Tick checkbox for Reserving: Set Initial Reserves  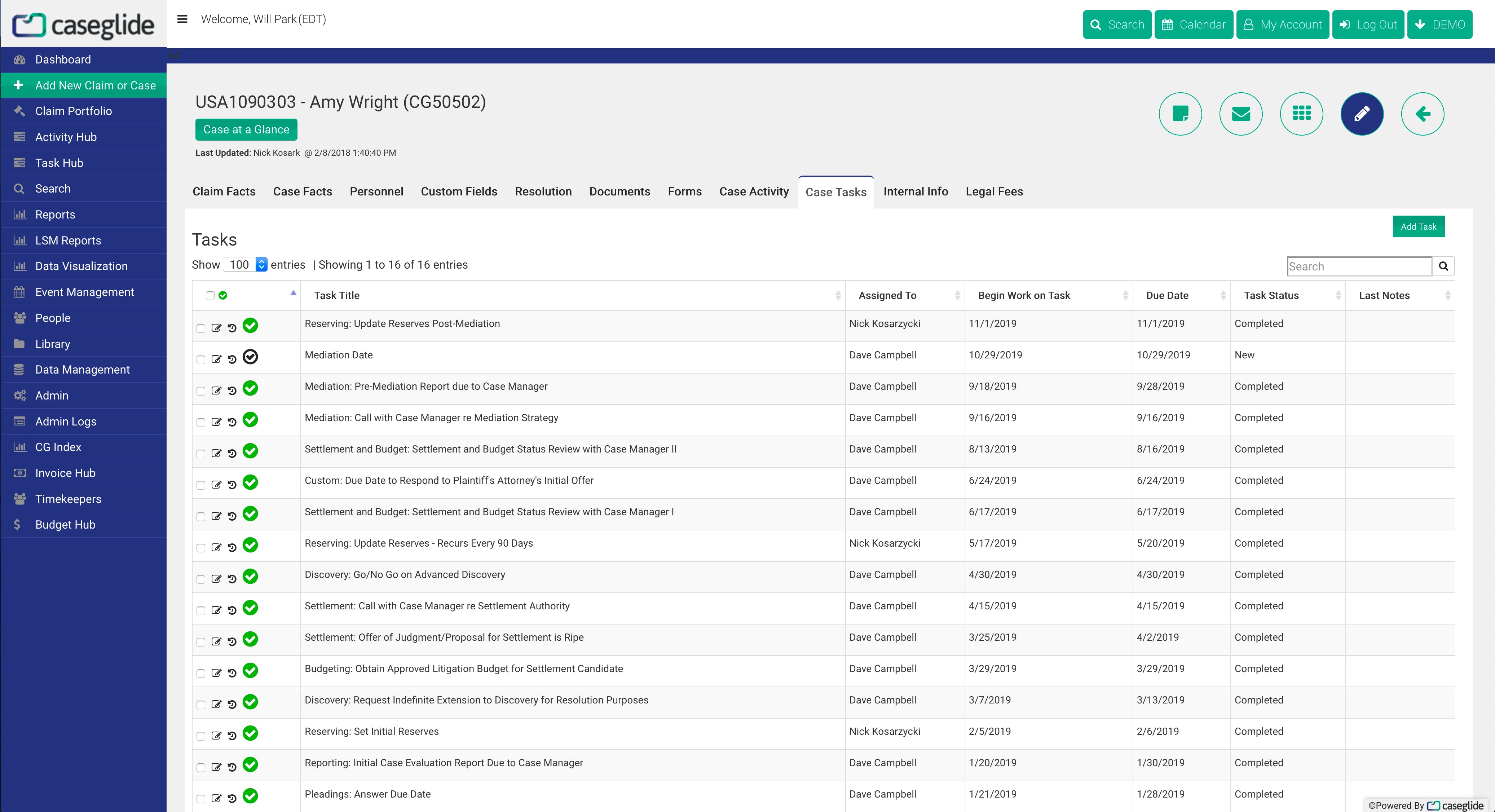pos(201,736)
